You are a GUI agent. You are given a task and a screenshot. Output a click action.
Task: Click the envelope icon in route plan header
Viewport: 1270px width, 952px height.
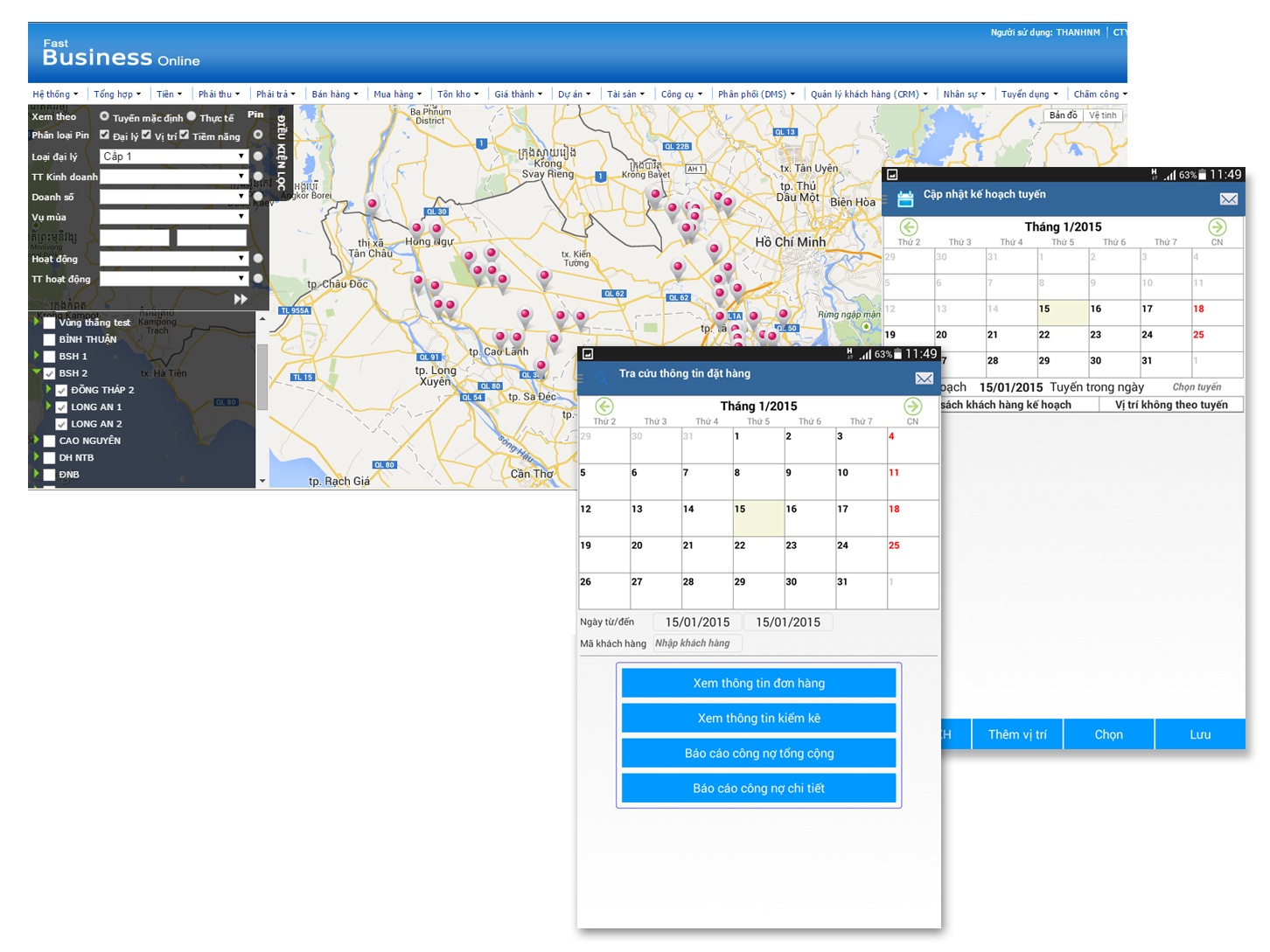click(1228, 199)
